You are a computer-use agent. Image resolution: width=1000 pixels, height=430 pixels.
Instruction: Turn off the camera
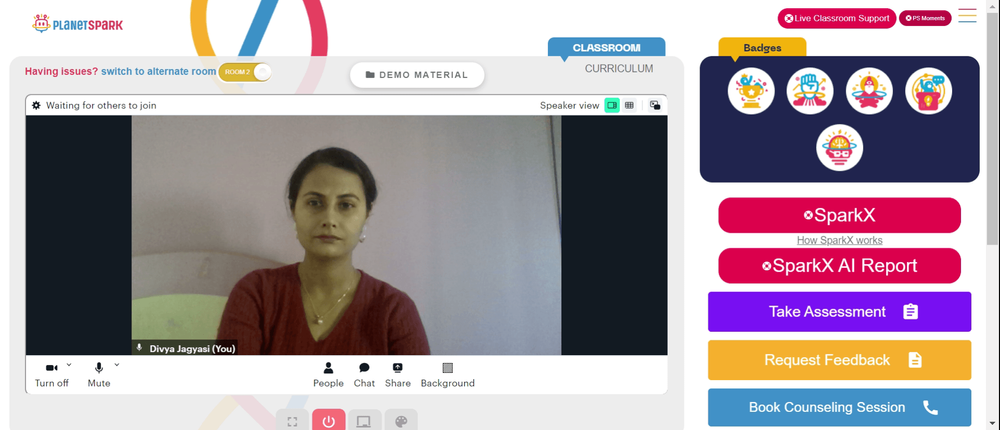52,374
